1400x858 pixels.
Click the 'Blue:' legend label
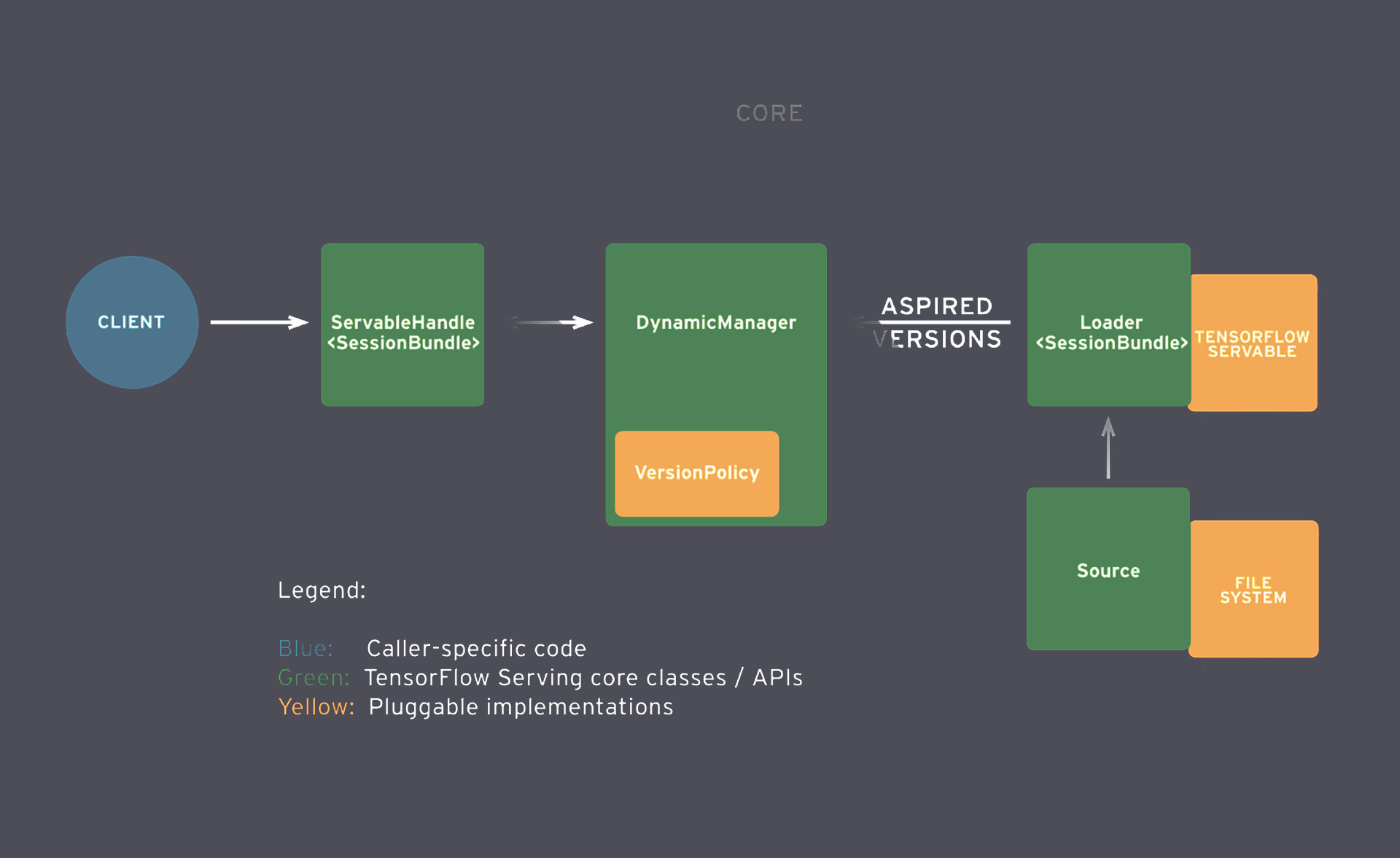306,648
